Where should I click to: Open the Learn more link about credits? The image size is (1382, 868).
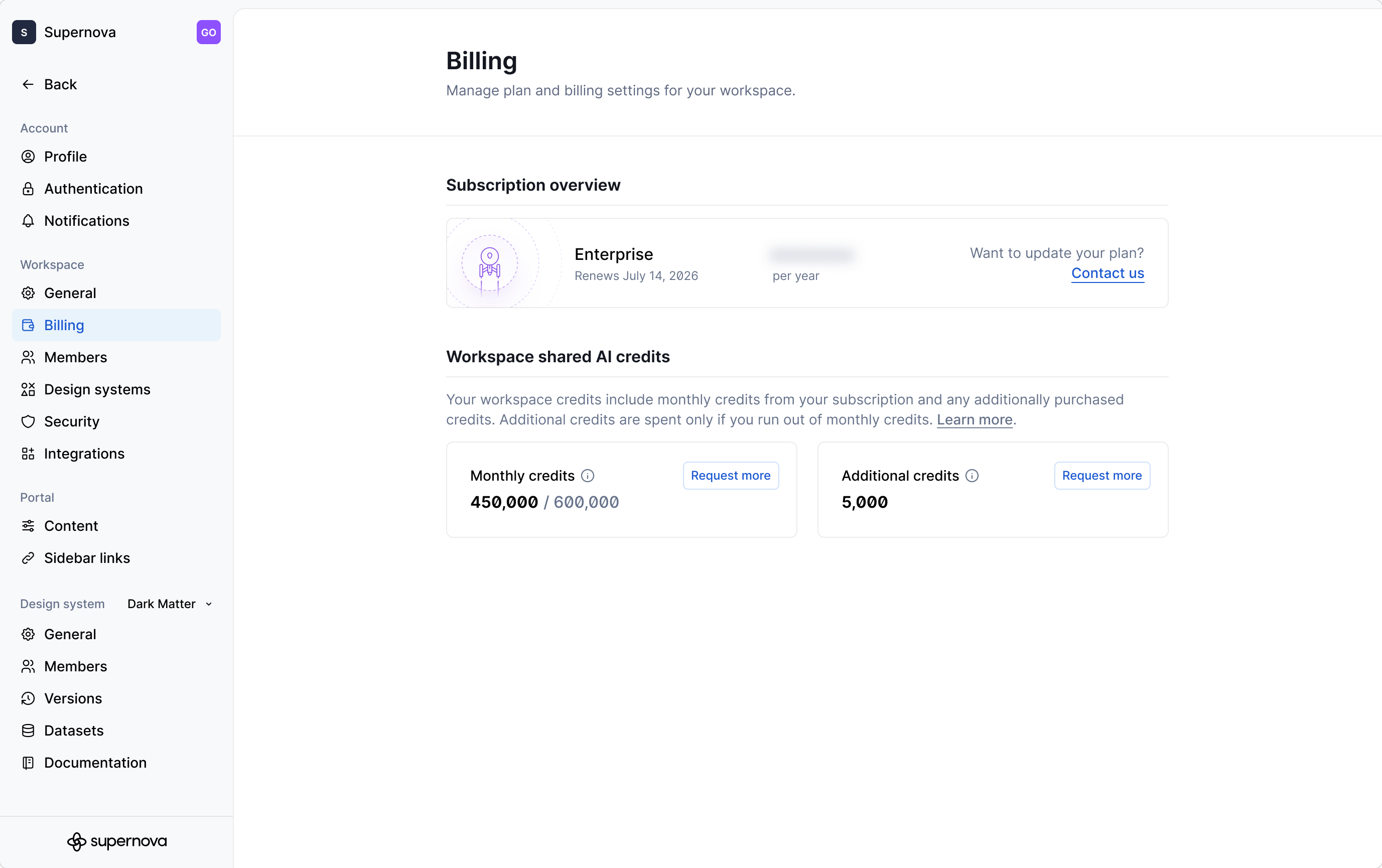974,419
